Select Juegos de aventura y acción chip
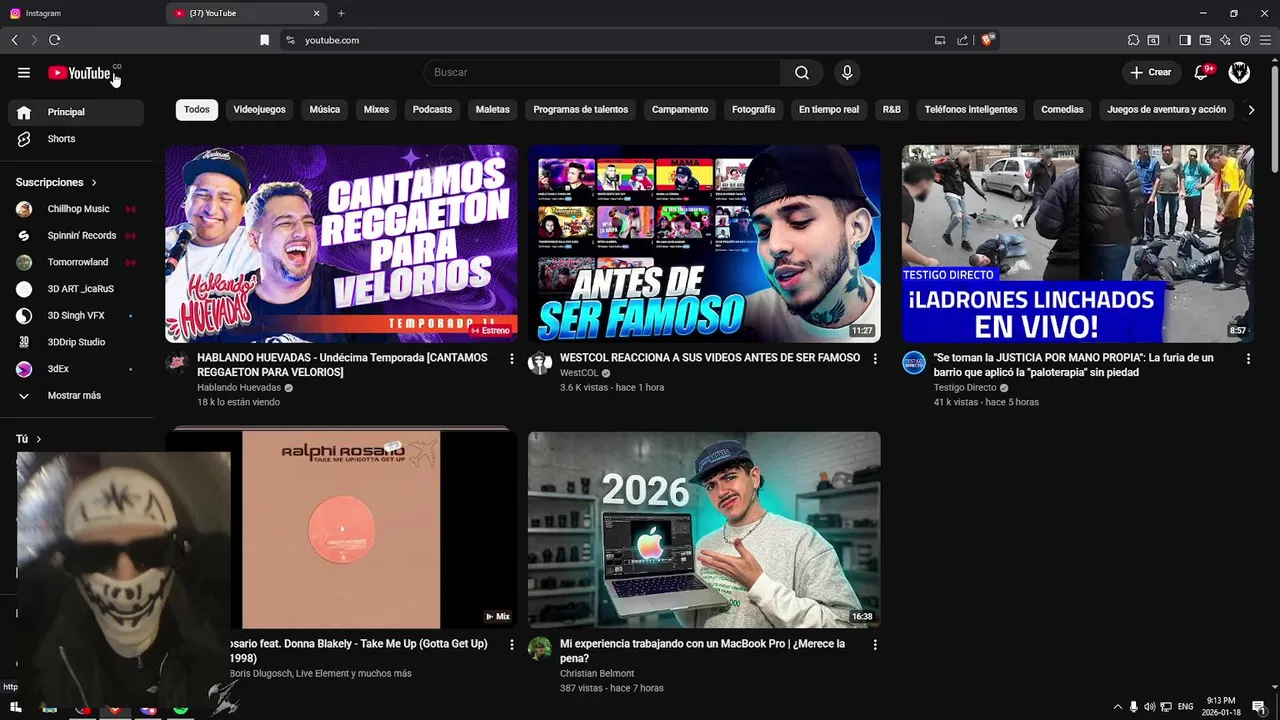Screen dimensions: 1280x720 [x=1166, y=110]
